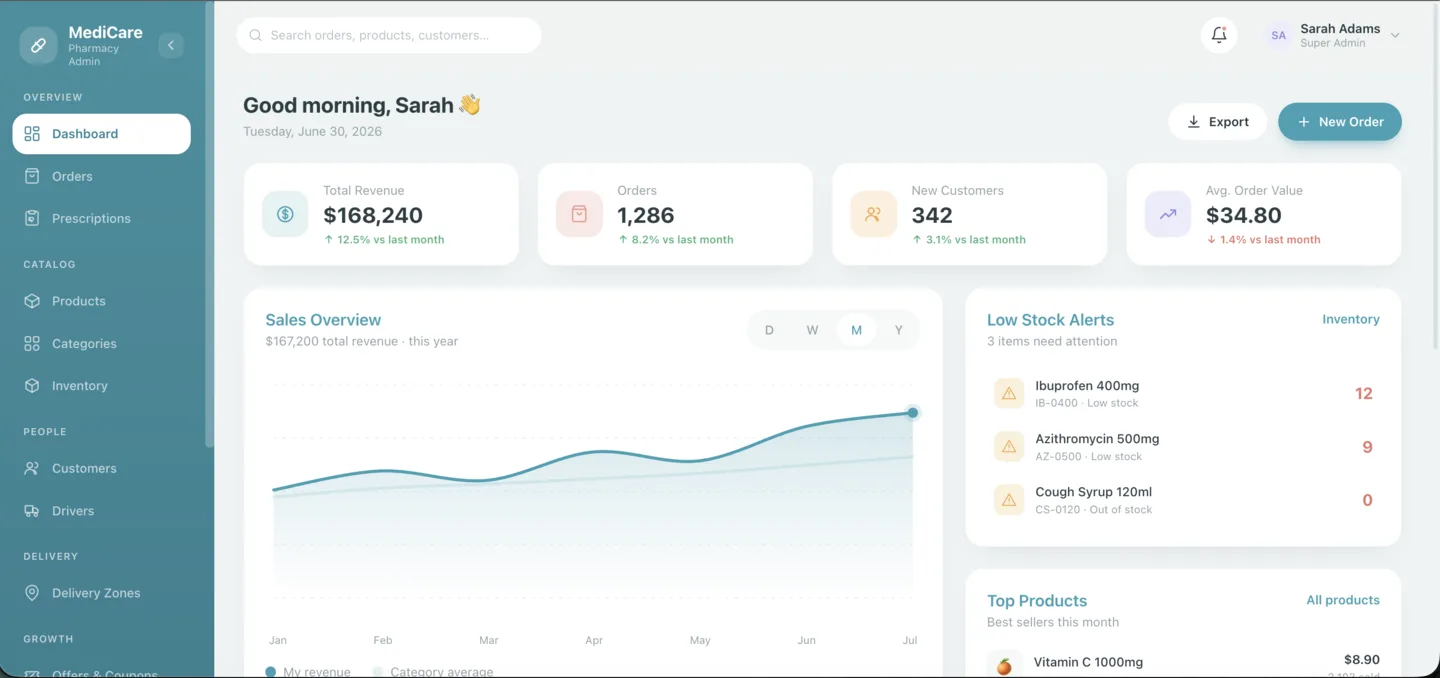Image resolution: width=1440 pixels, height=678 pixels.
Task: Click the $168,240 total revenue value
Action: click(373, 215)
